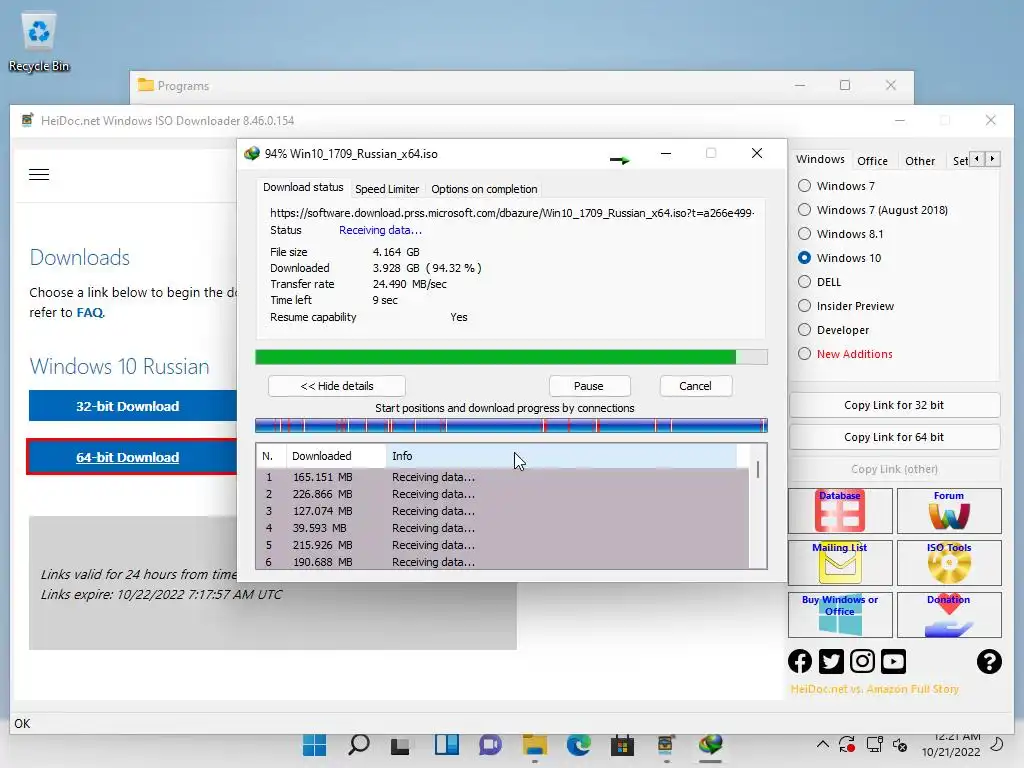Open the Buy Windows or Office tile
Image resolution: width=1024 pixels, height=768 pixels.
click(840, 615)
